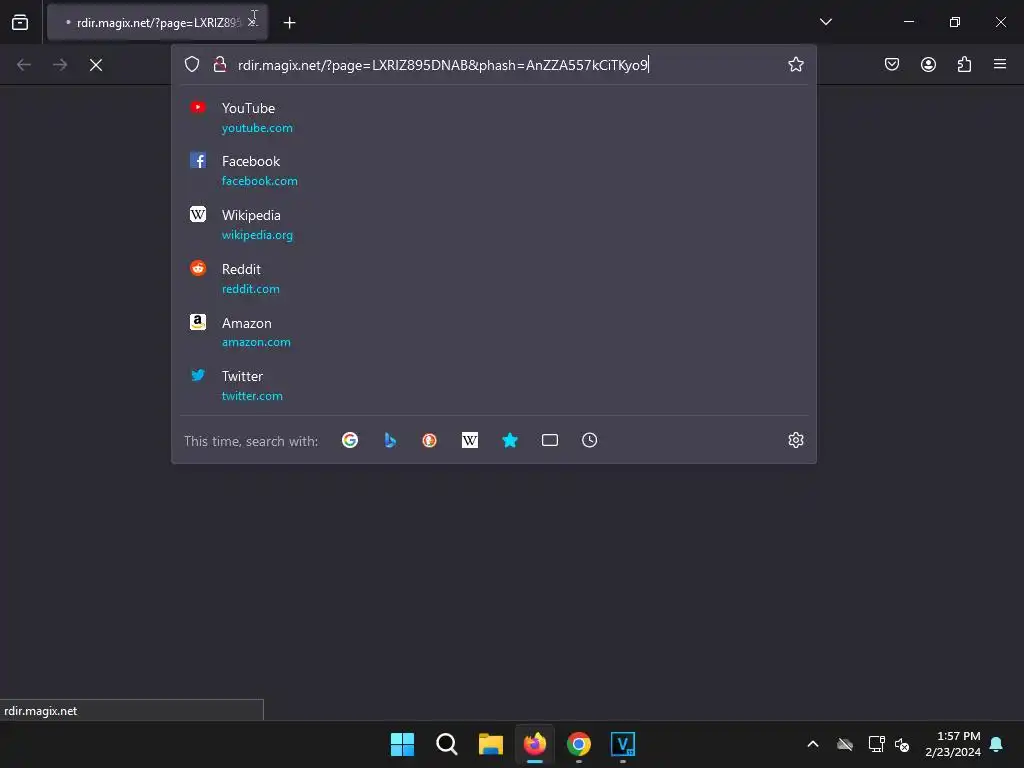Search this time with Google icon
Viewport: 1024px width, 768px height.
(x=349, y=440)
